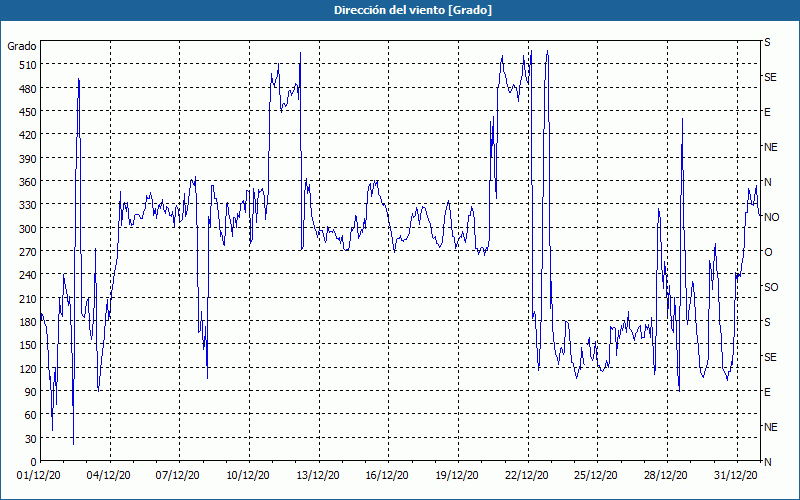This screenshot has width=800, height=500.
Task: Click the 330 value on the left axis
Action: 27,205
